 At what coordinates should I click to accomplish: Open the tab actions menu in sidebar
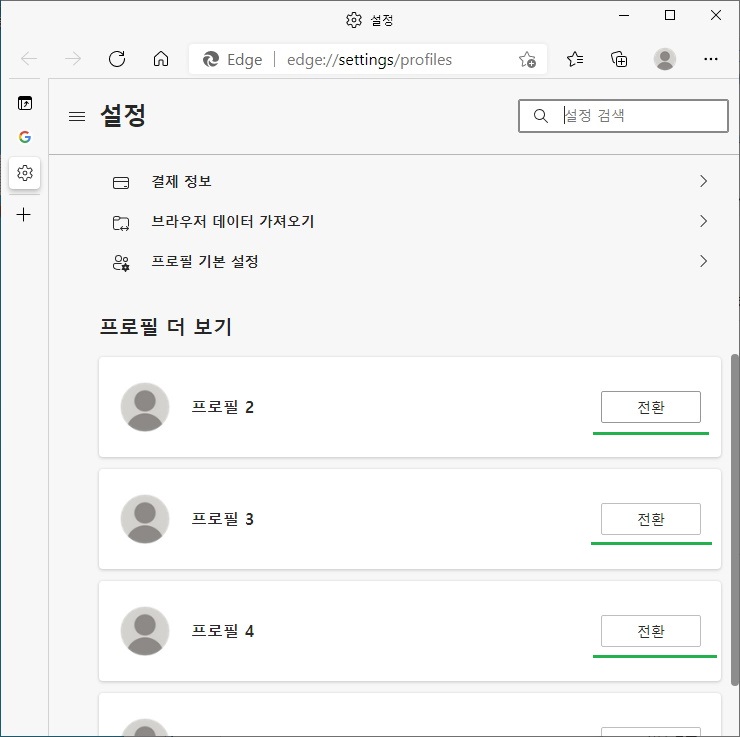pos(25,103)
